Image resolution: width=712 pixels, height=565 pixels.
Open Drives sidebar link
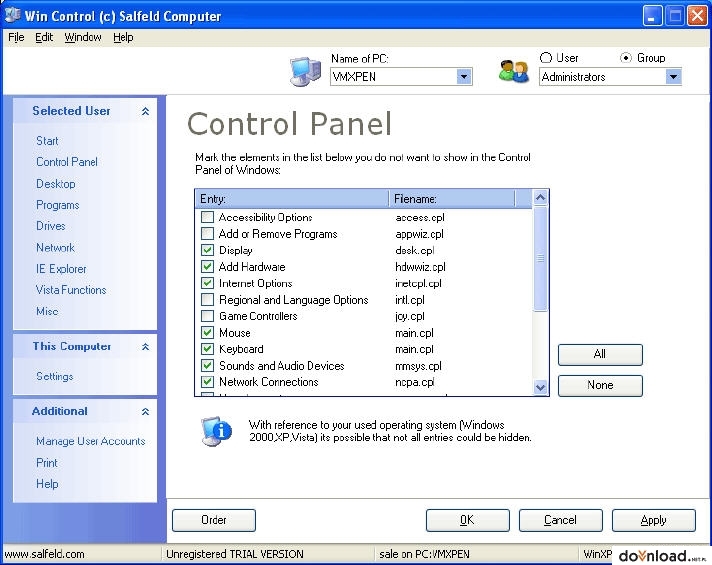tap(51, 226)
